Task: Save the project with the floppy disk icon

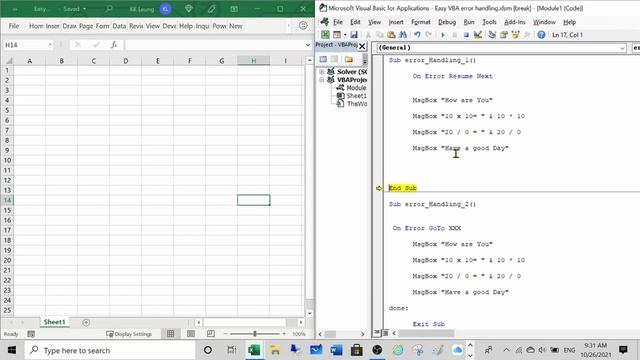Action: [x=354, y=35]
